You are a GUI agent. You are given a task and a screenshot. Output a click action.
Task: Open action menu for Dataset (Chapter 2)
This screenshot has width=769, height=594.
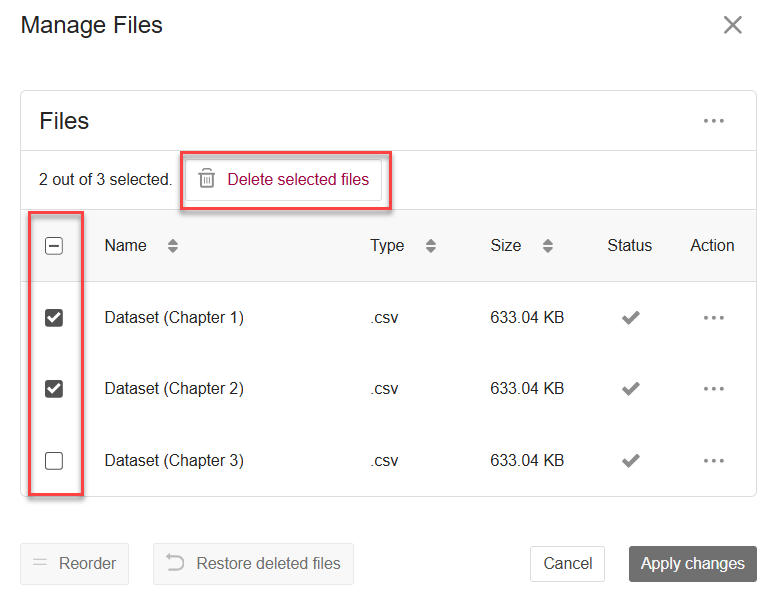pos(713,389)
